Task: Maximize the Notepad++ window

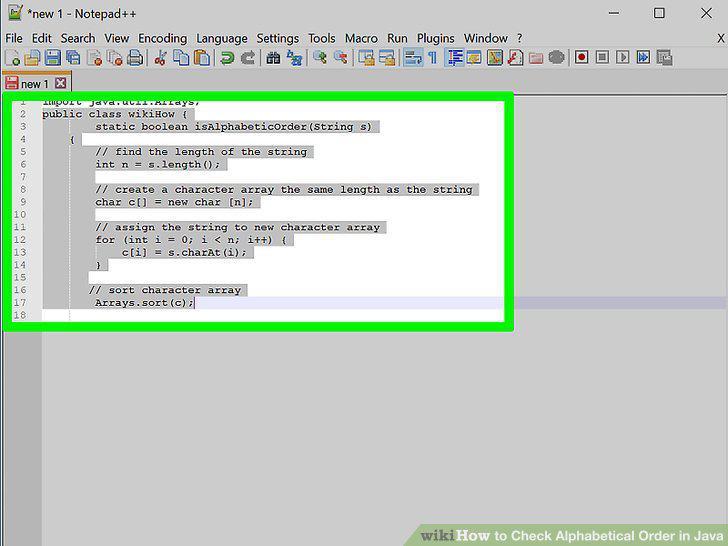Action: (x=659, y=13)
